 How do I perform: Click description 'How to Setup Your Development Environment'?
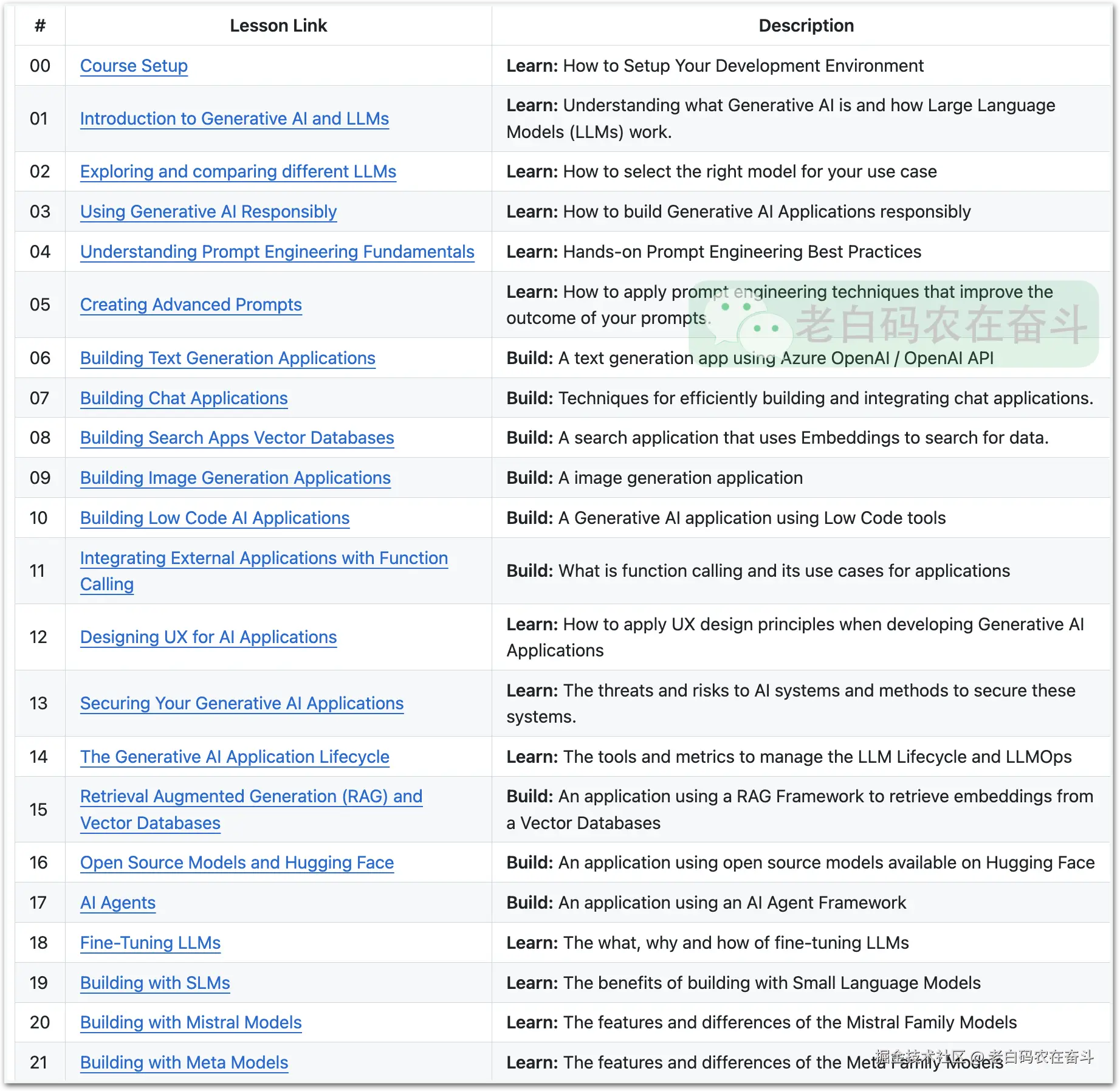743,66
